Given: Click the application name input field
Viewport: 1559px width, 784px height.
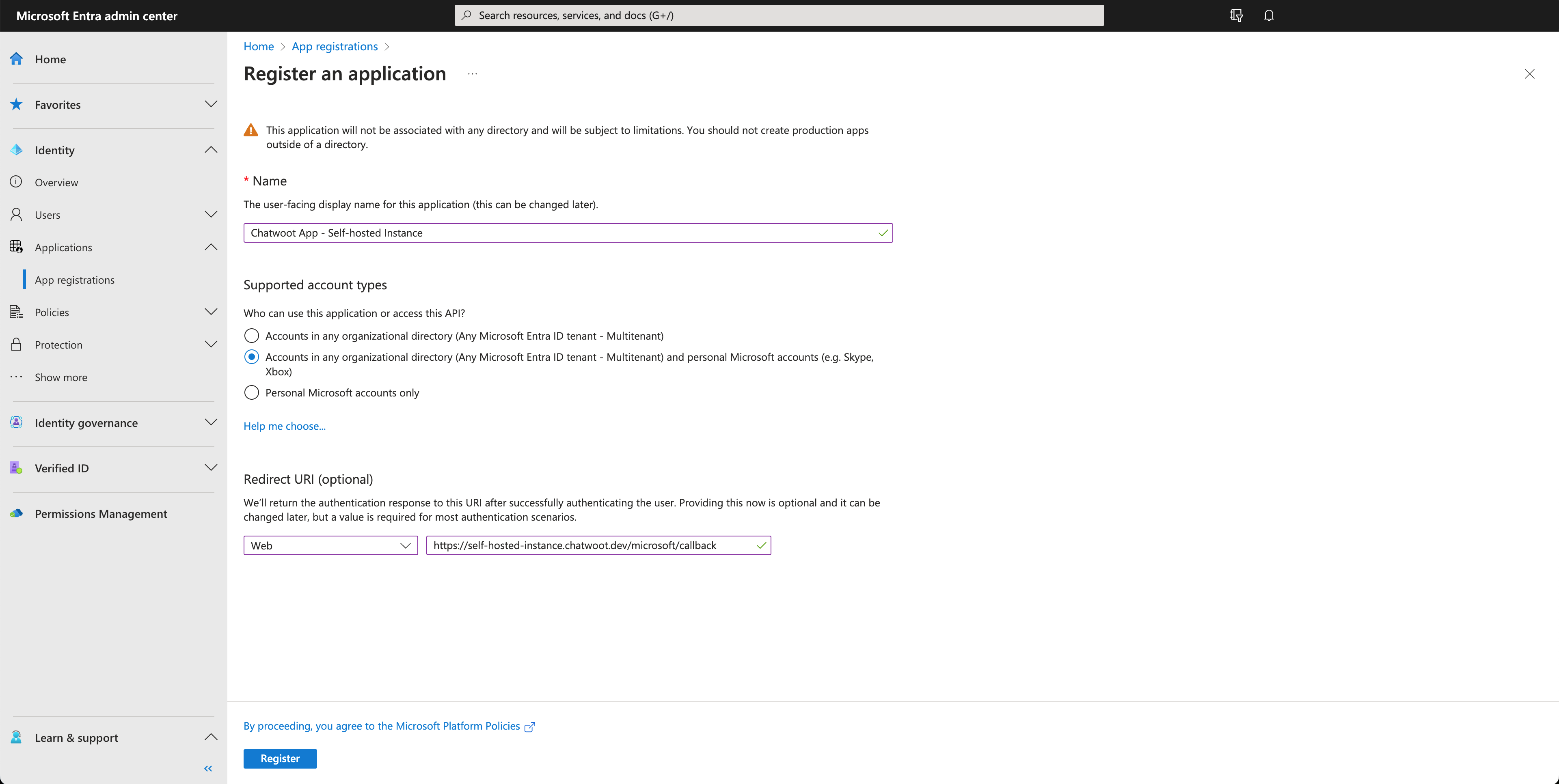Looking at the screenshot, I should (x=568, y=232).
